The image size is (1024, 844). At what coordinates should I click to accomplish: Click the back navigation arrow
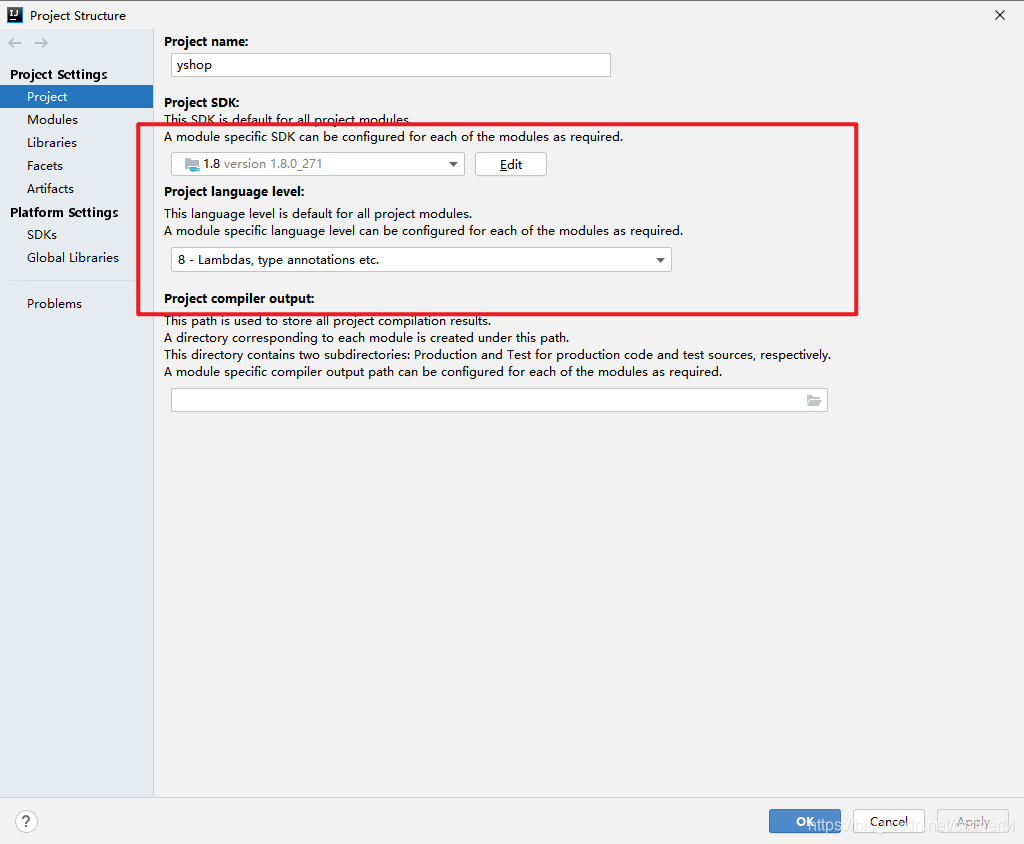coord(14,42)
